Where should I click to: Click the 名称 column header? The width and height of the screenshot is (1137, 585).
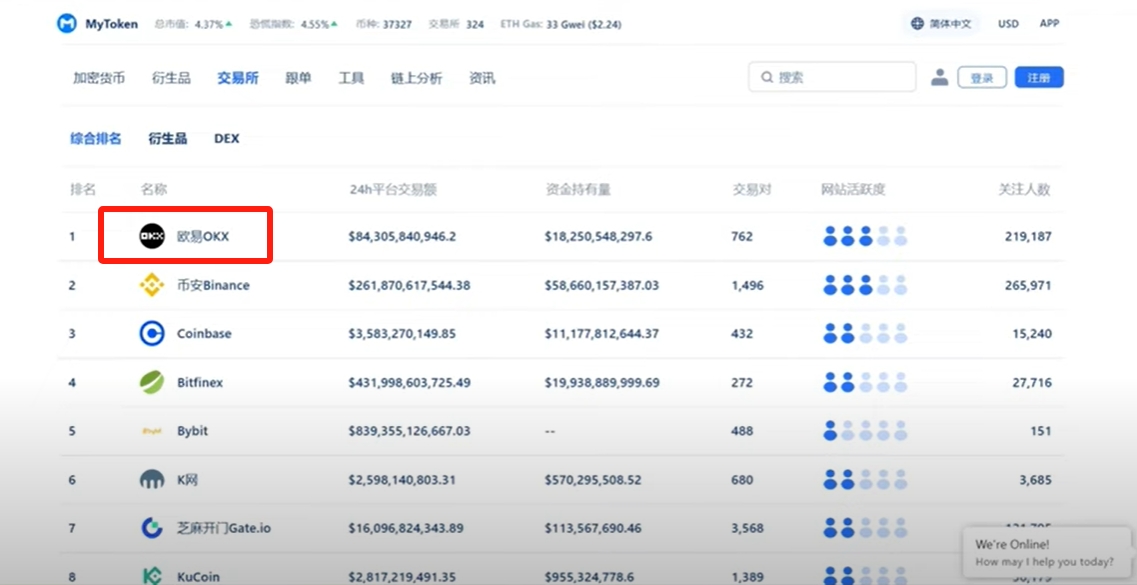pos(154,190)
